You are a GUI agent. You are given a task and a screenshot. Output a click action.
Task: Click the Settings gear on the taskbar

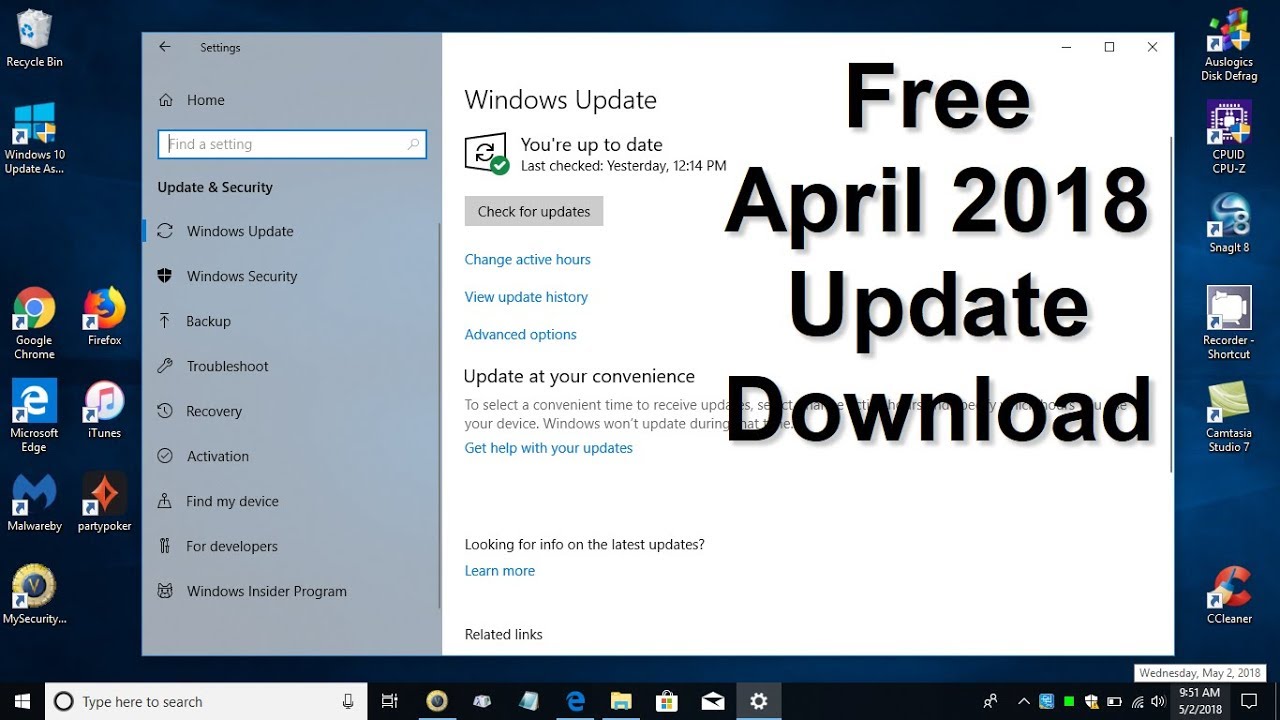coord(759,701)
